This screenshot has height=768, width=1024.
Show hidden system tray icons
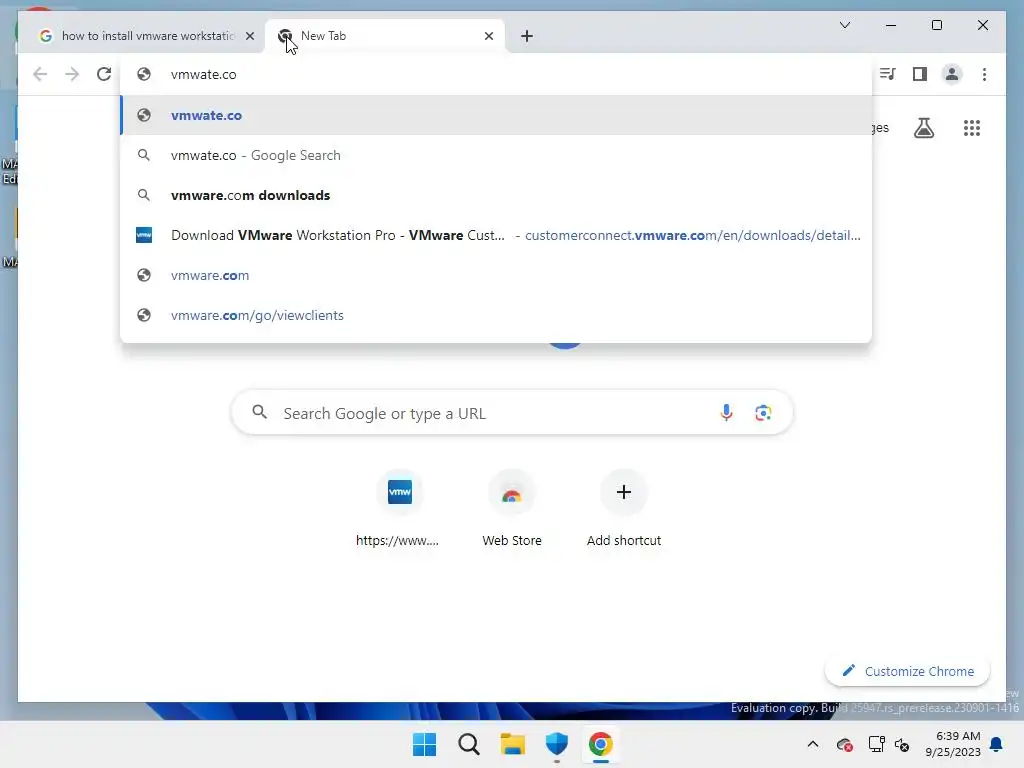click(x=812, y=744)
